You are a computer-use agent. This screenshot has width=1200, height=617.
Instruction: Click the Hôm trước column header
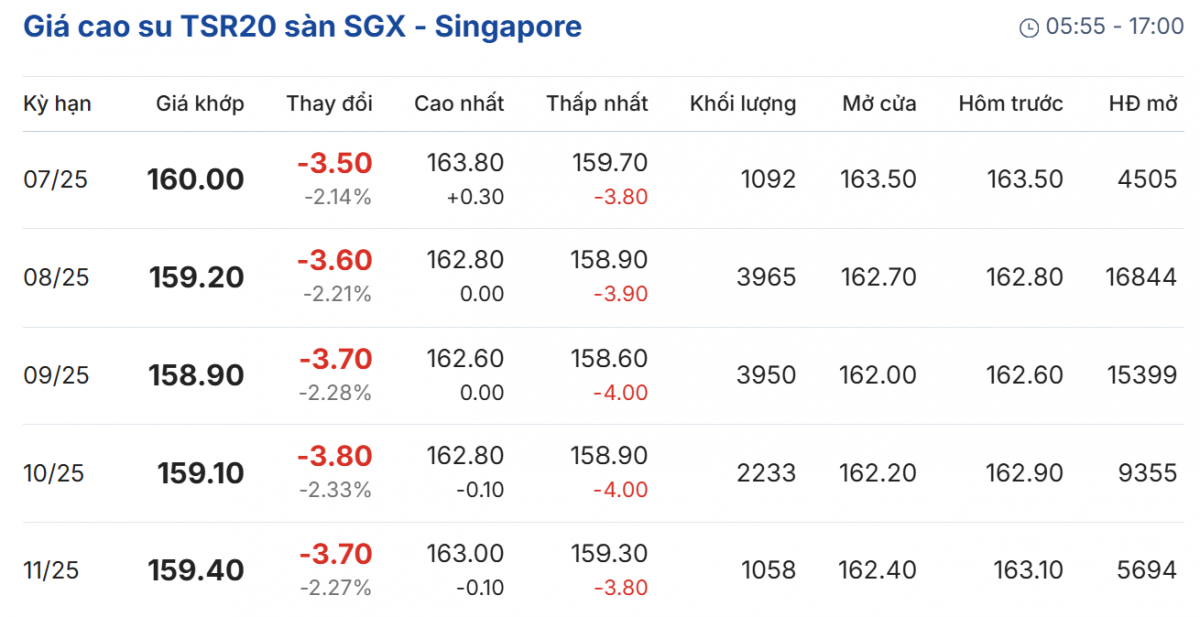click(1010, 103)
